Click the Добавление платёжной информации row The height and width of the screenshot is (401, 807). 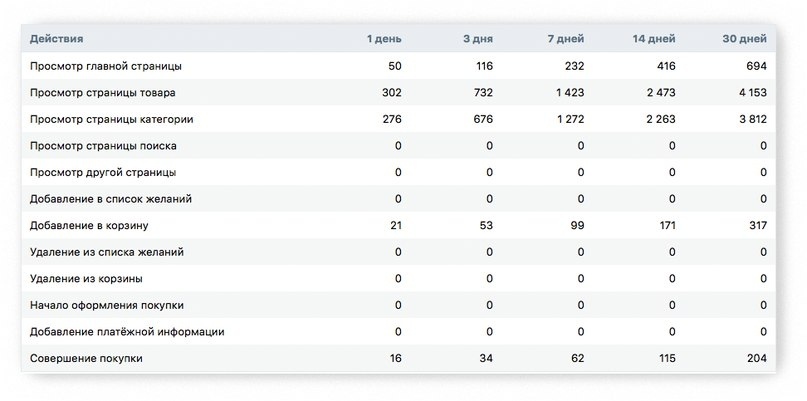pyautogui.click(x=398, y=332)
